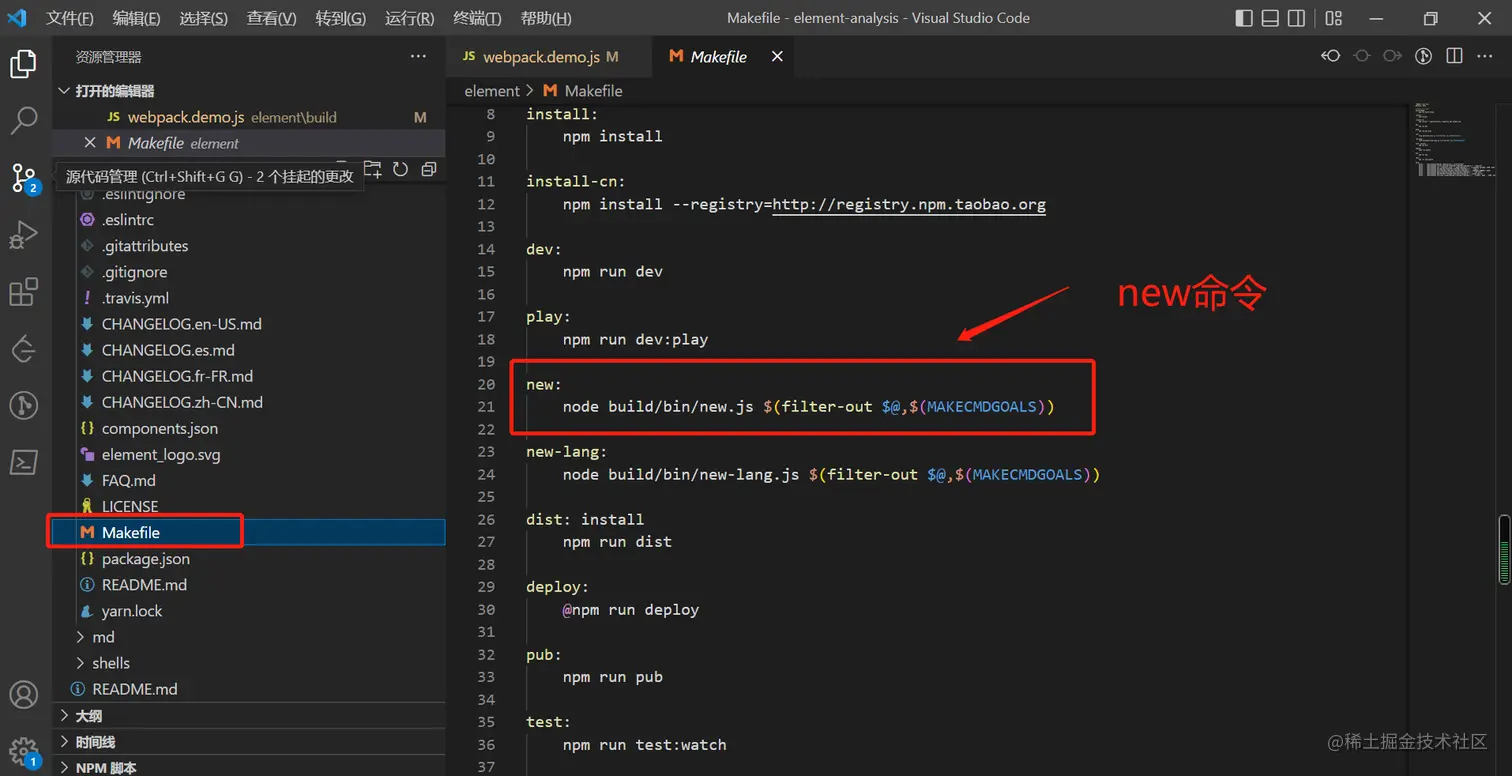Open the Search view in activity bar
The height and width of the screenshot is (776, 1512).
[x=23, y=121]
